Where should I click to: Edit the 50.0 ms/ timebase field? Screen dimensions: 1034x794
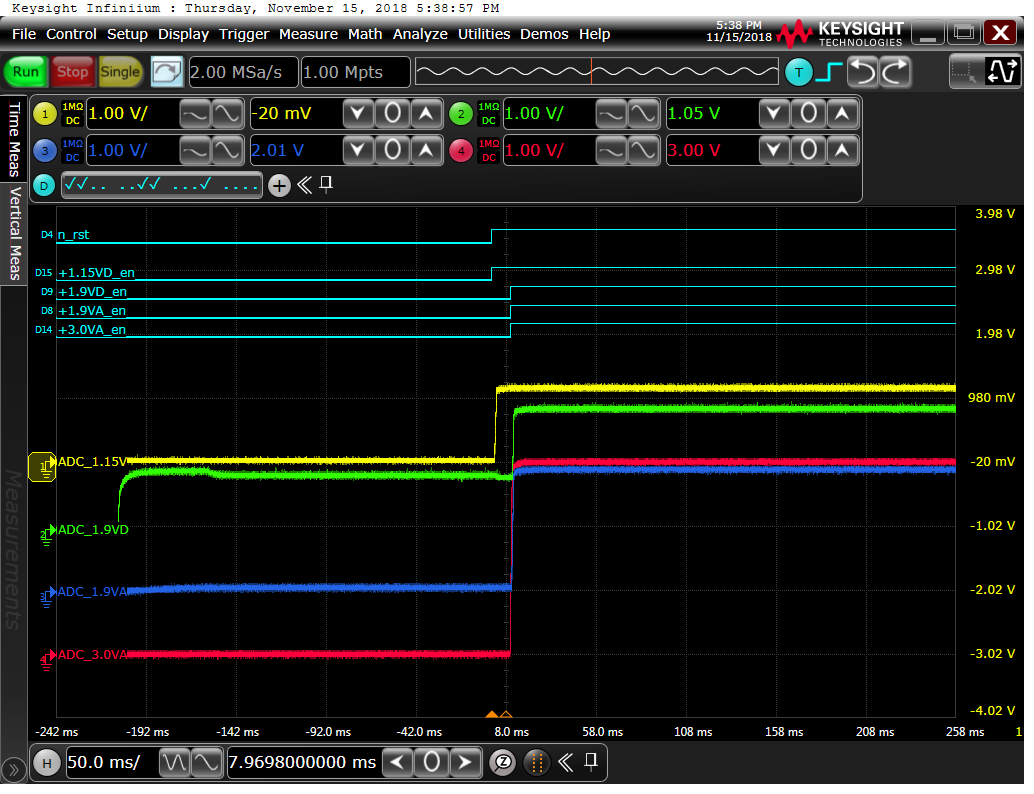pos(111,763)
